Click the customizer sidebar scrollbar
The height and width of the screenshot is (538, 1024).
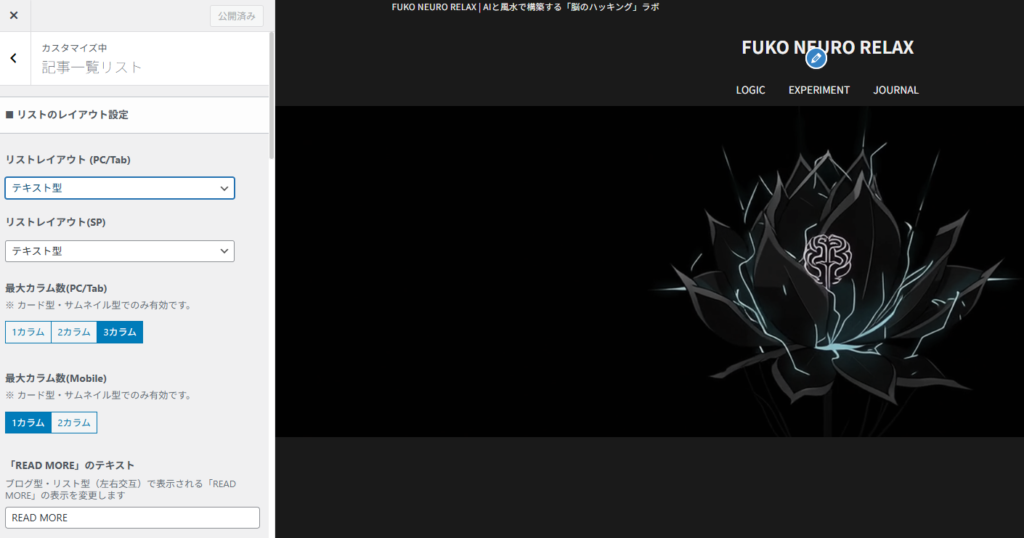(x=271, y=100)
